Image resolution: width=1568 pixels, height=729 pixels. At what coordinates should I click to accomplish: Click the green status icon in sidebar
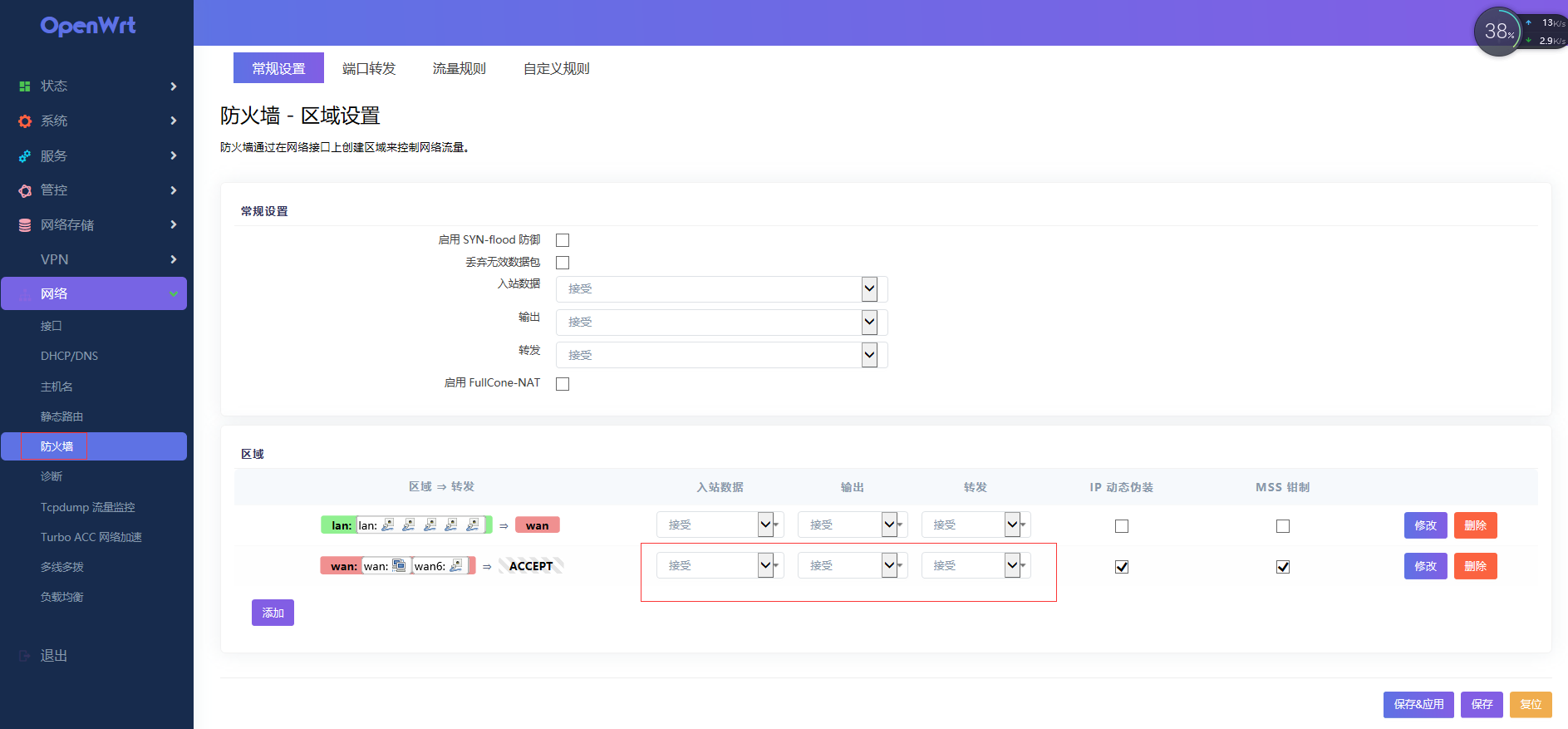pos(25,86)
